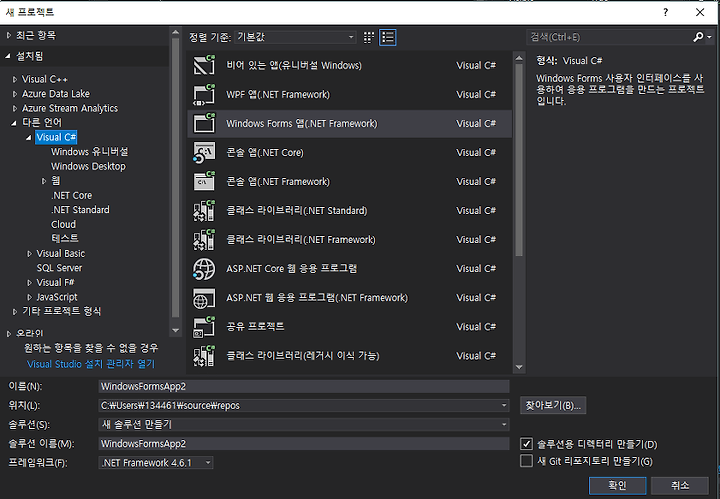Select SQL Server in the tree
Viewport: 720px width, 499px height.
(x=59, y=268)
